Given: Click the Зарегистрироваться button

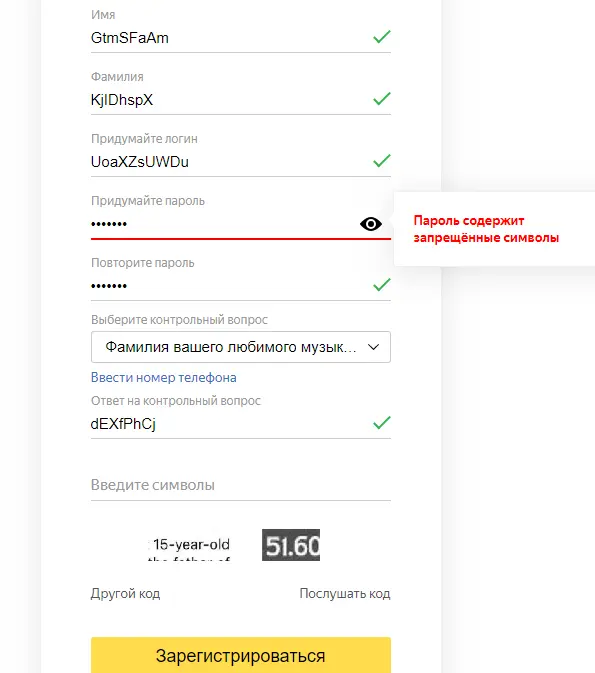Looking at the screenshot, I should [241, 655].
